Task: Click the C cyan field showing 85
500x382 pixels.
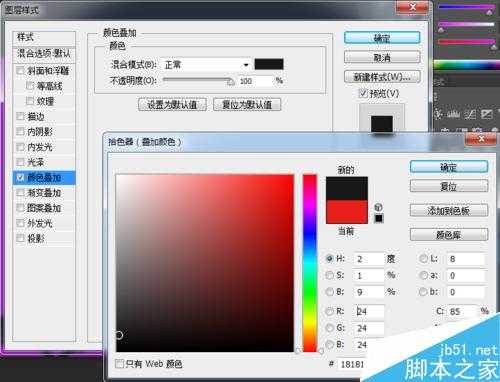Action: (x=462, y=312)
